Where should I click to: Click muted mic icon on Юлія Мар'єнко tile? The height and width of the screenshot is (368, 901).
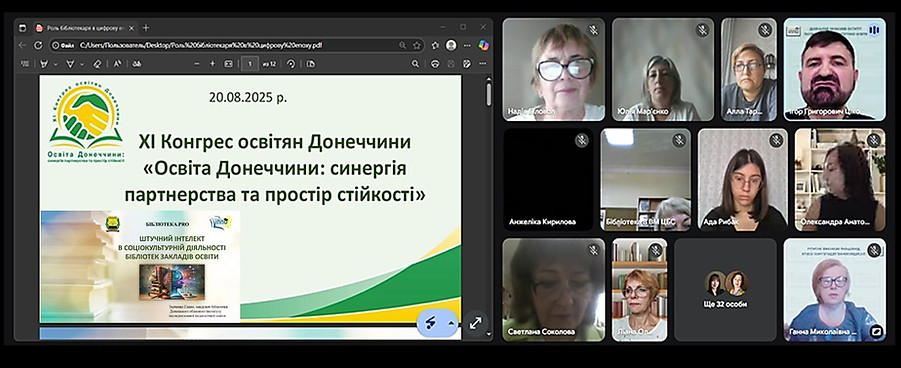pos(702,30)
